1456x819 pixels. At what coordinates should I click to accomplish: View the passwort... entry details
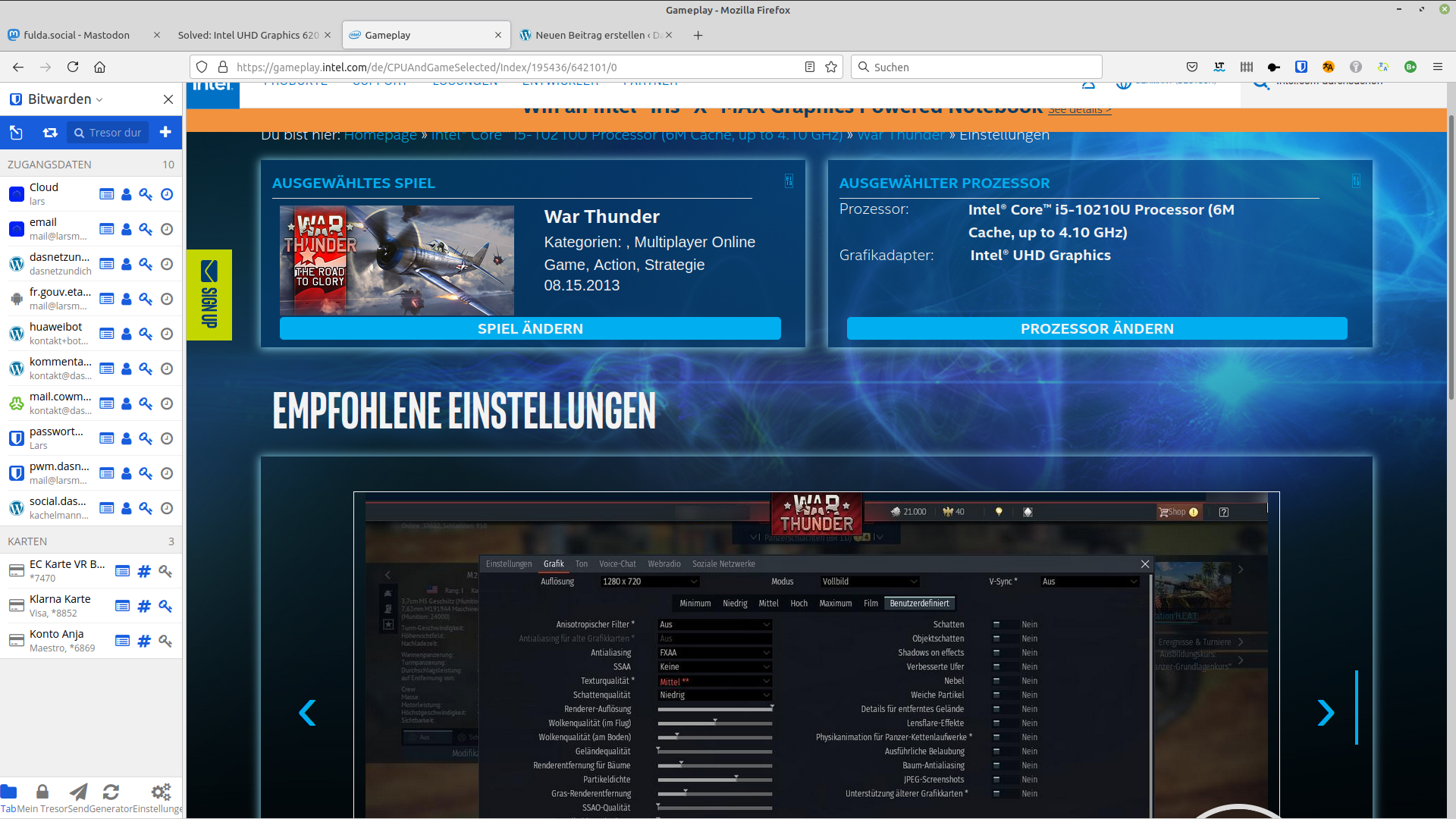(107, 438)
